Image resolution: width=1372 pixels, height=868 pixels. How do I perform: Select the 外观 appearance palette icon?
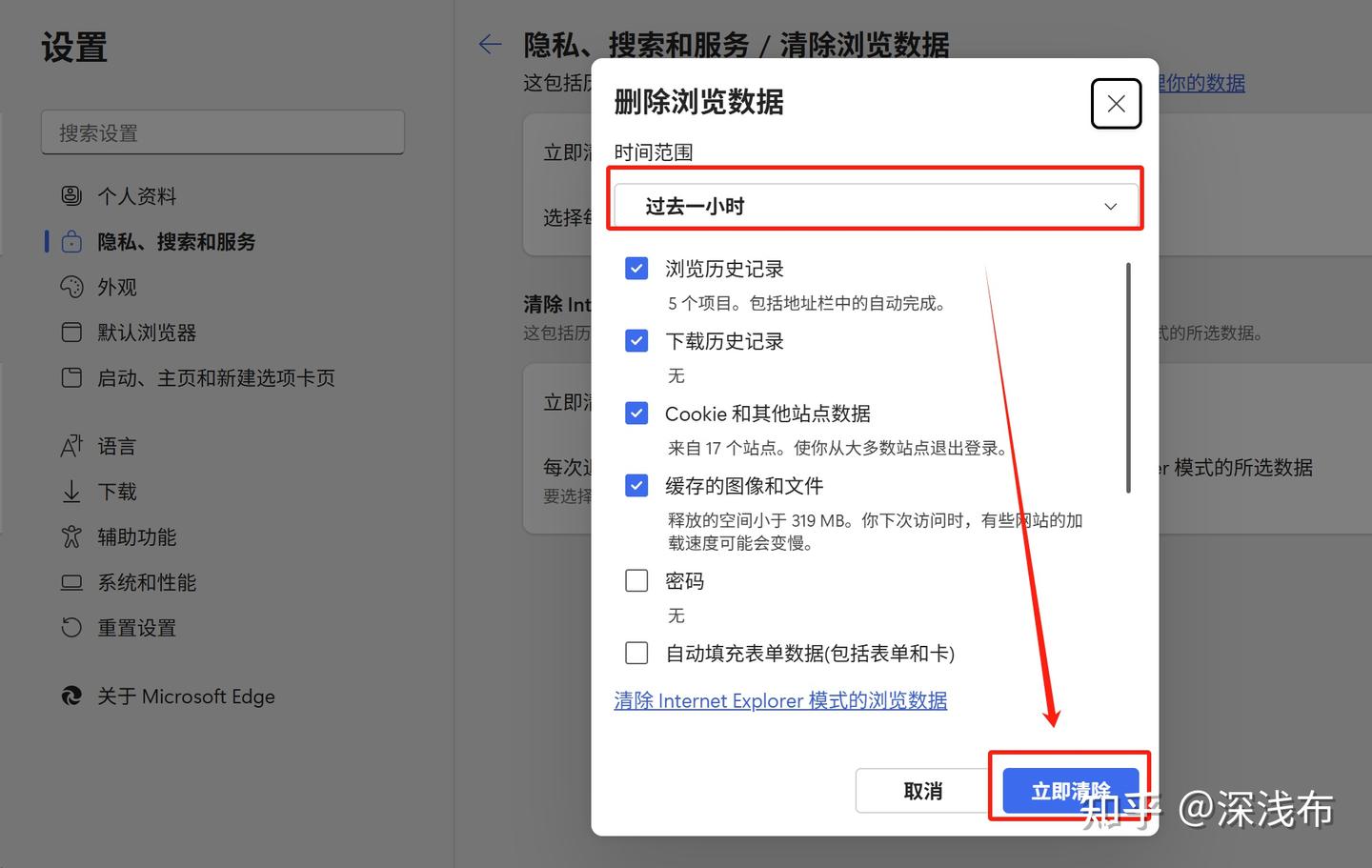click(71, 287)
